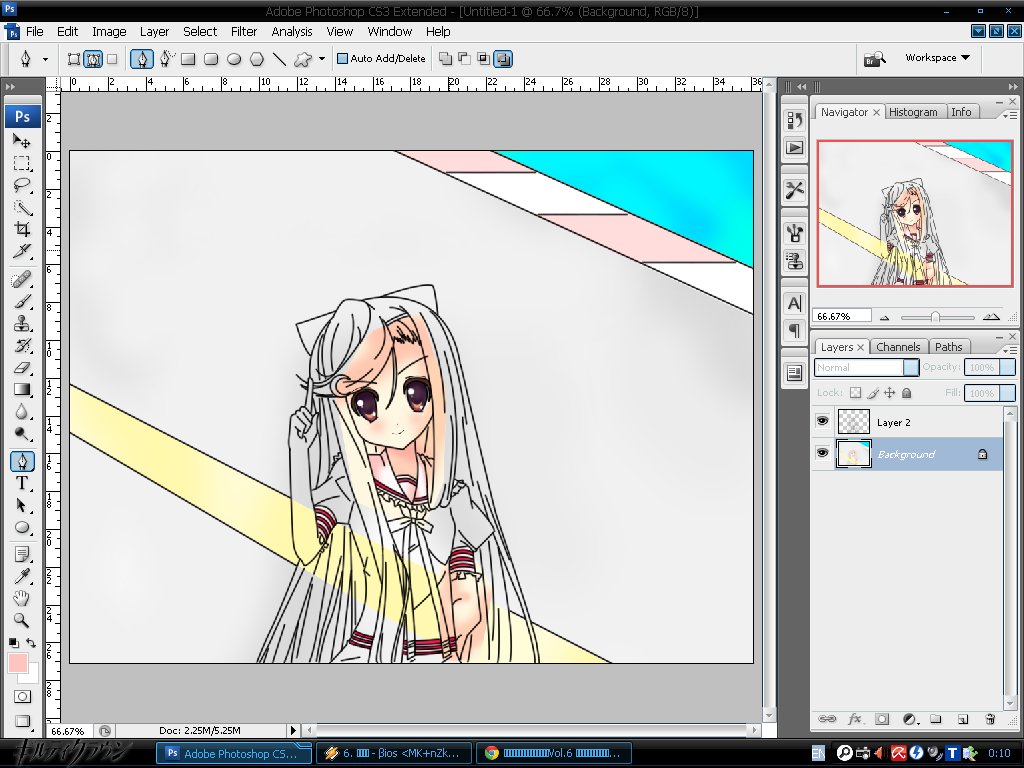The height and width of the screenshot is (768, 1024).
Task: Select the Notes tool
Action: [22, 555]
